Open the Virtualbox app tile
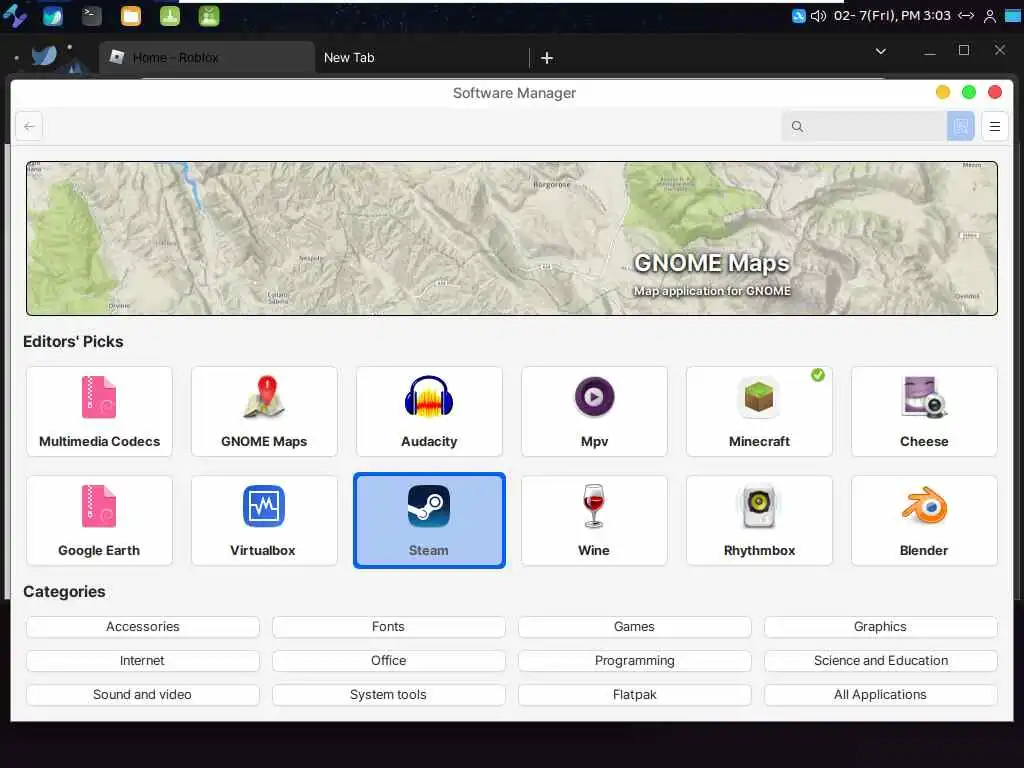Screen dimensions: 1024x768 coord(264,520)
